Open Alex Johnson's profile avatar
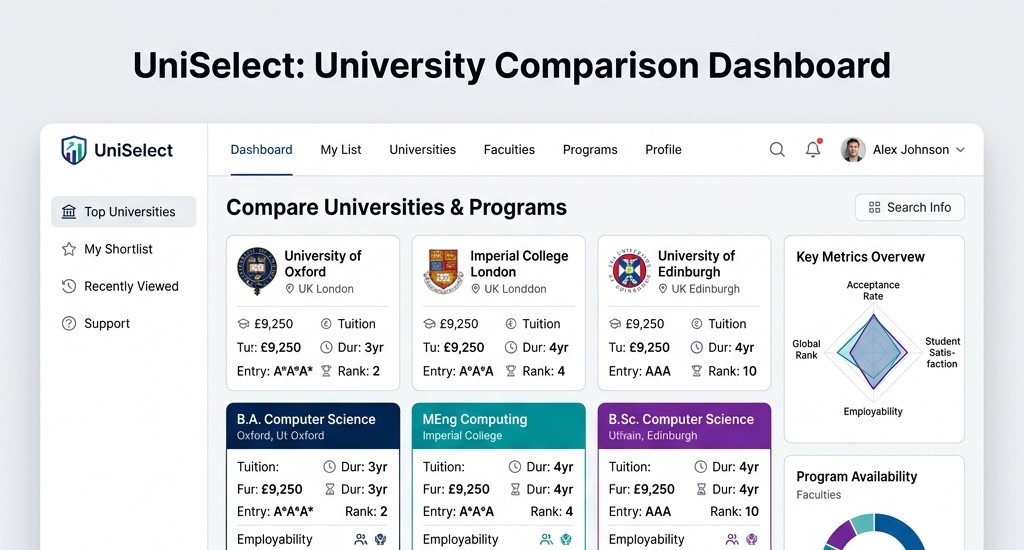 [x=853, y=150]
